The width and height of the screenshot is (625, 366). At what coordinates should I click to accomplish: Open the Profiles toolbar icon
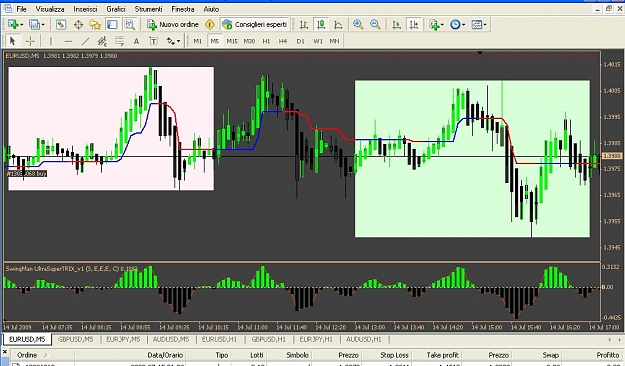pos(35,25)
